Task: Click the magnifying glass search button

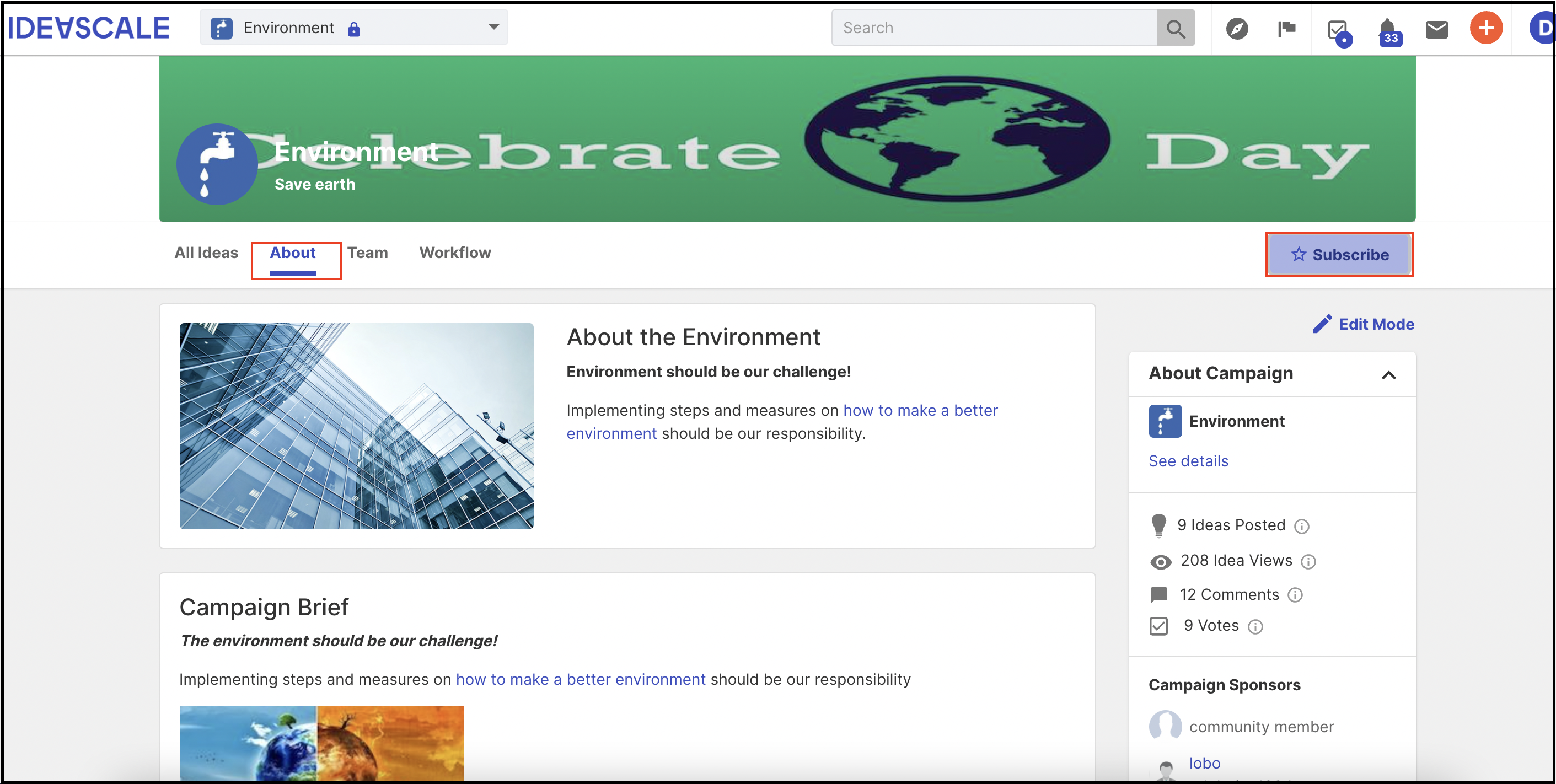Action: (x=1176, y=28)
